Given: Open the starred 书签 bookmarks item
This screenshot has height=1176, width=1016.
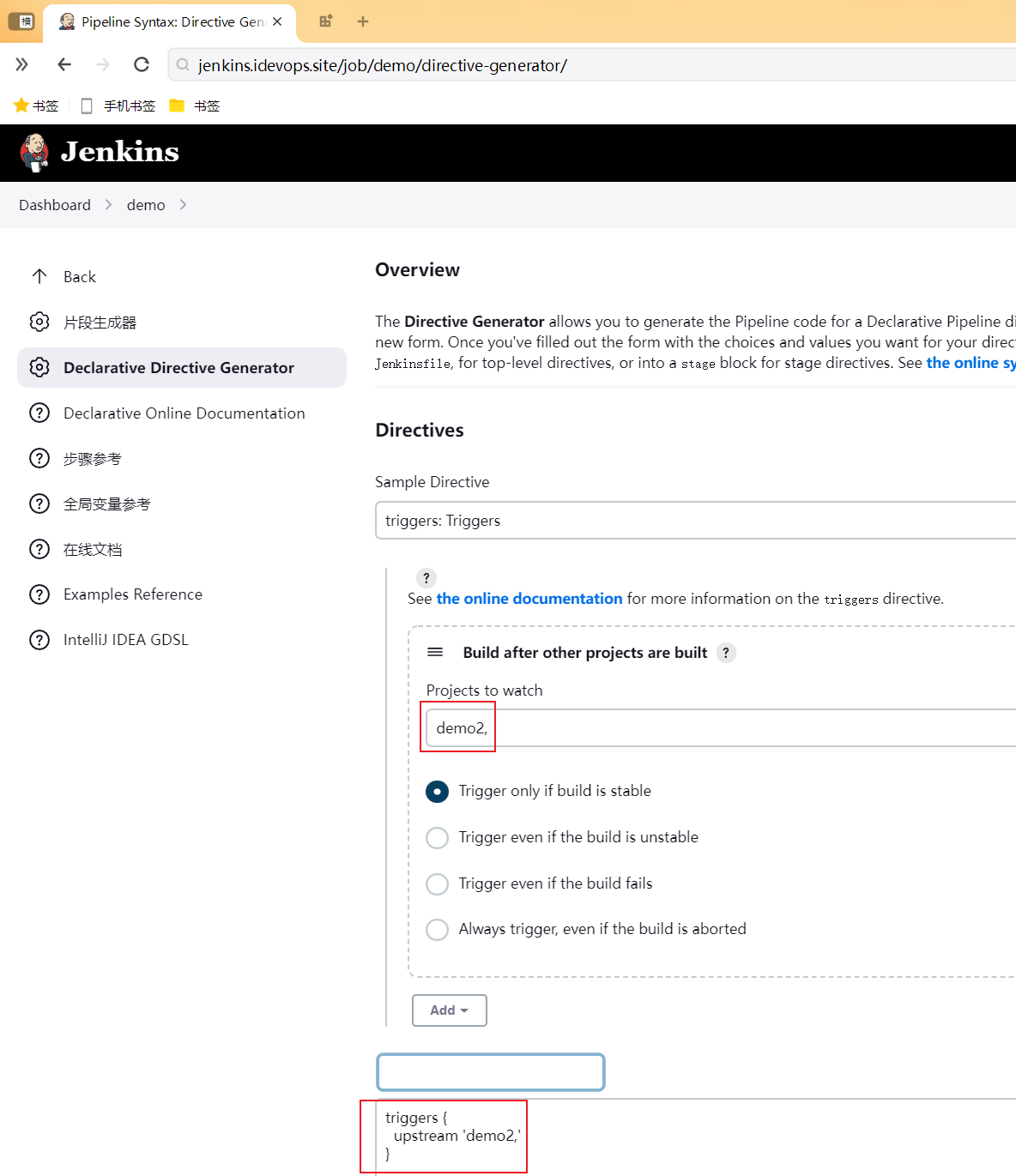Looking at the screenshot, I should (x=36, y=106).
